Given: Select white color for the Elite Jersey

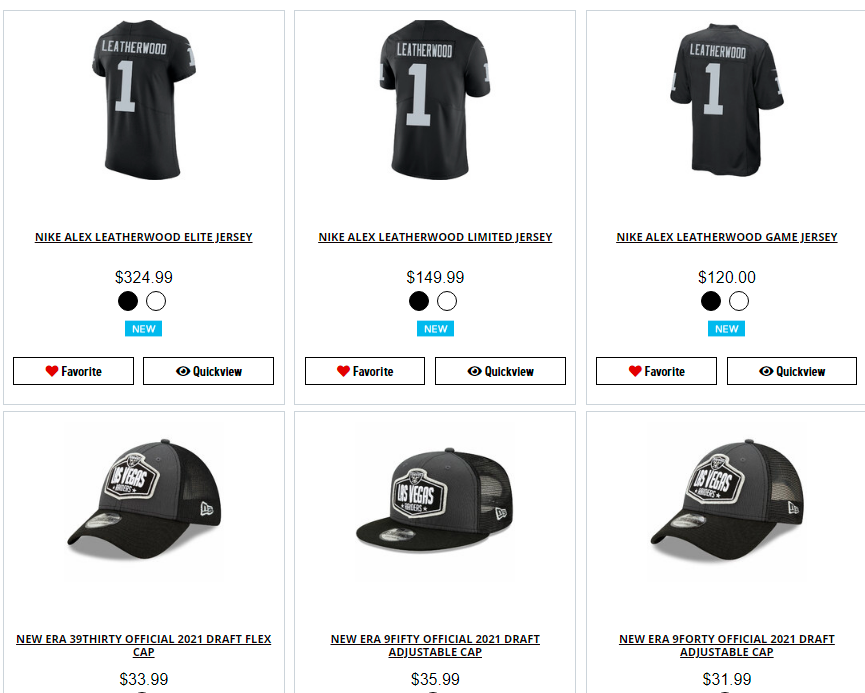Looking at the screenshot, I should (x=156, y=301).
